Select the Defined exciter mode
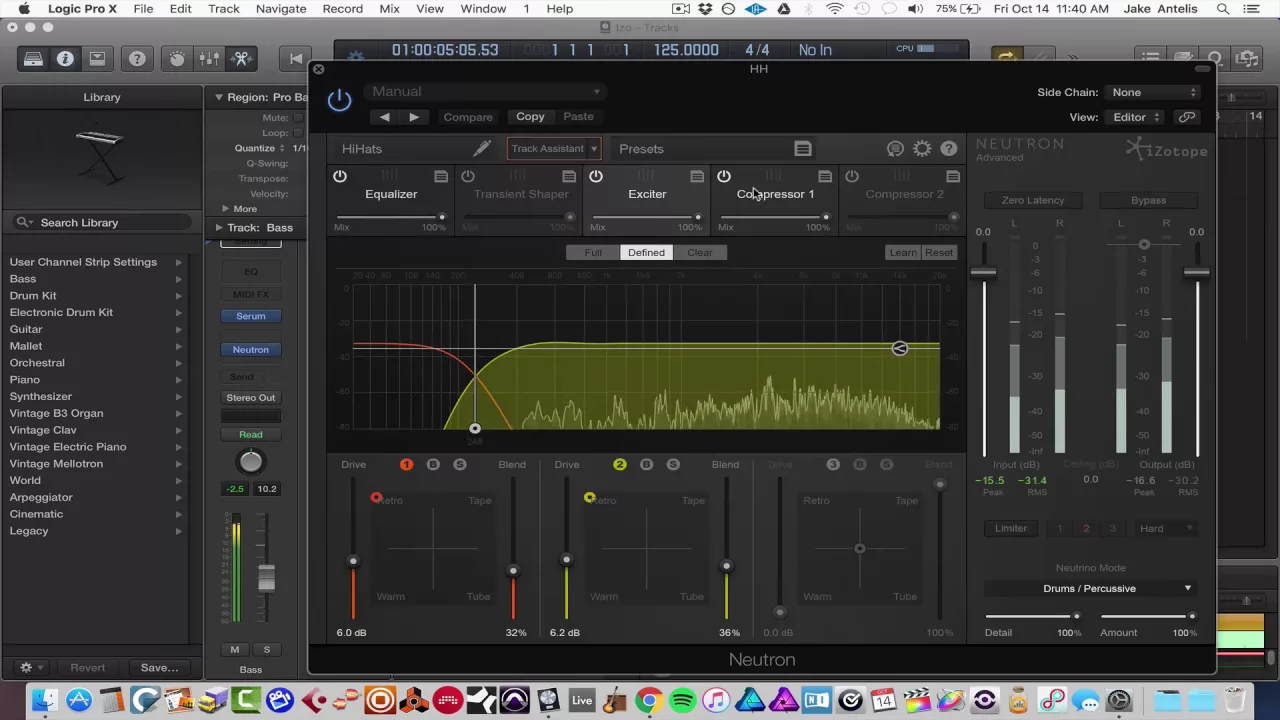This screenshot has width=1280, height=720. pos(646,253)
